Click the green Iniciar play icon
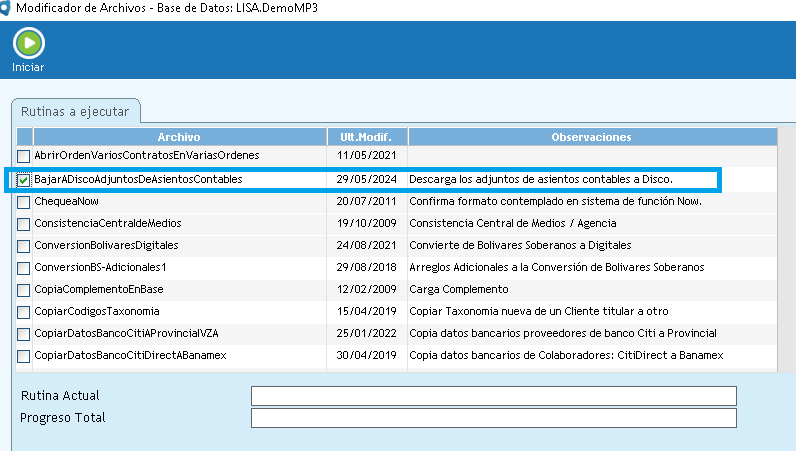Screen dimensions: 796x451 (x=28, y=44)
